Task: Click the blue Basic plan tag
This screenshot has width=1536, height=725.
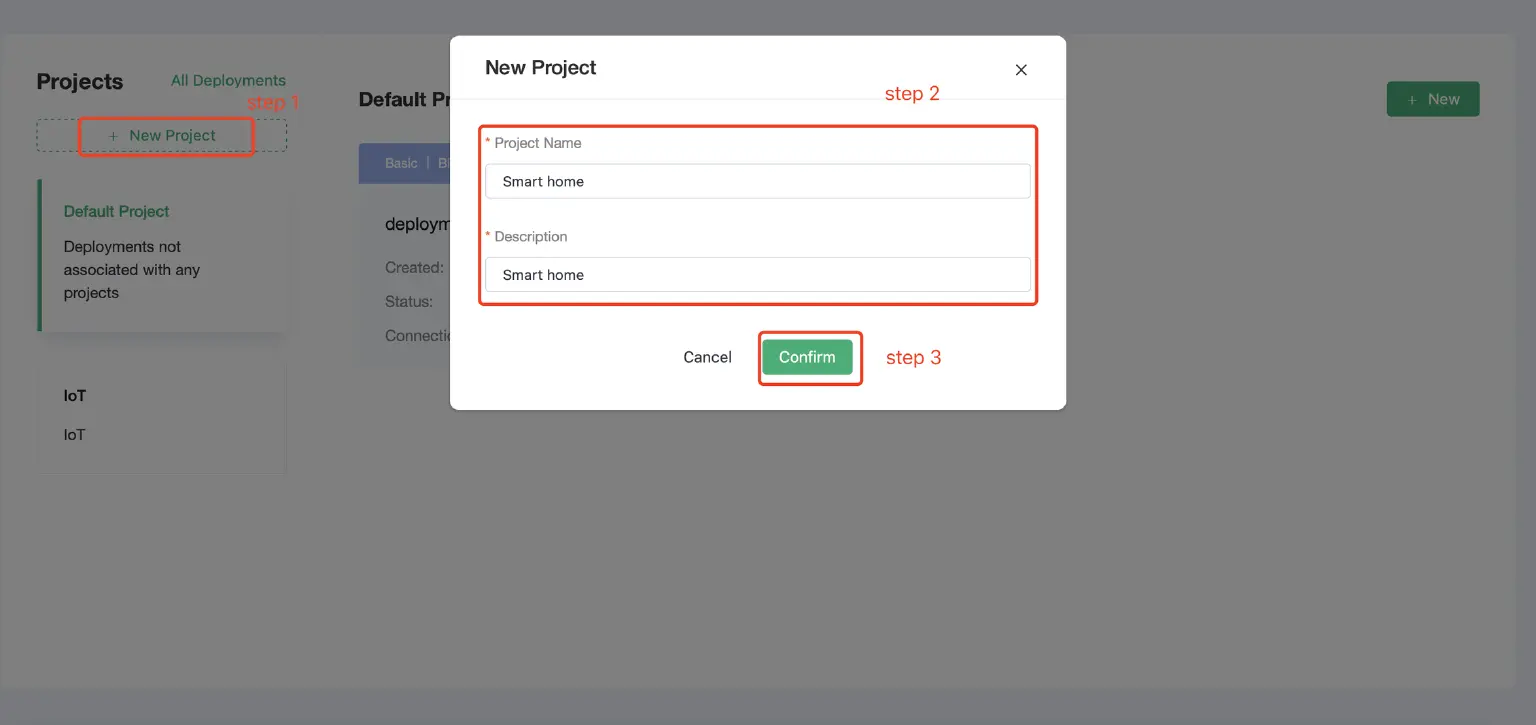Action: coord(401,163)
